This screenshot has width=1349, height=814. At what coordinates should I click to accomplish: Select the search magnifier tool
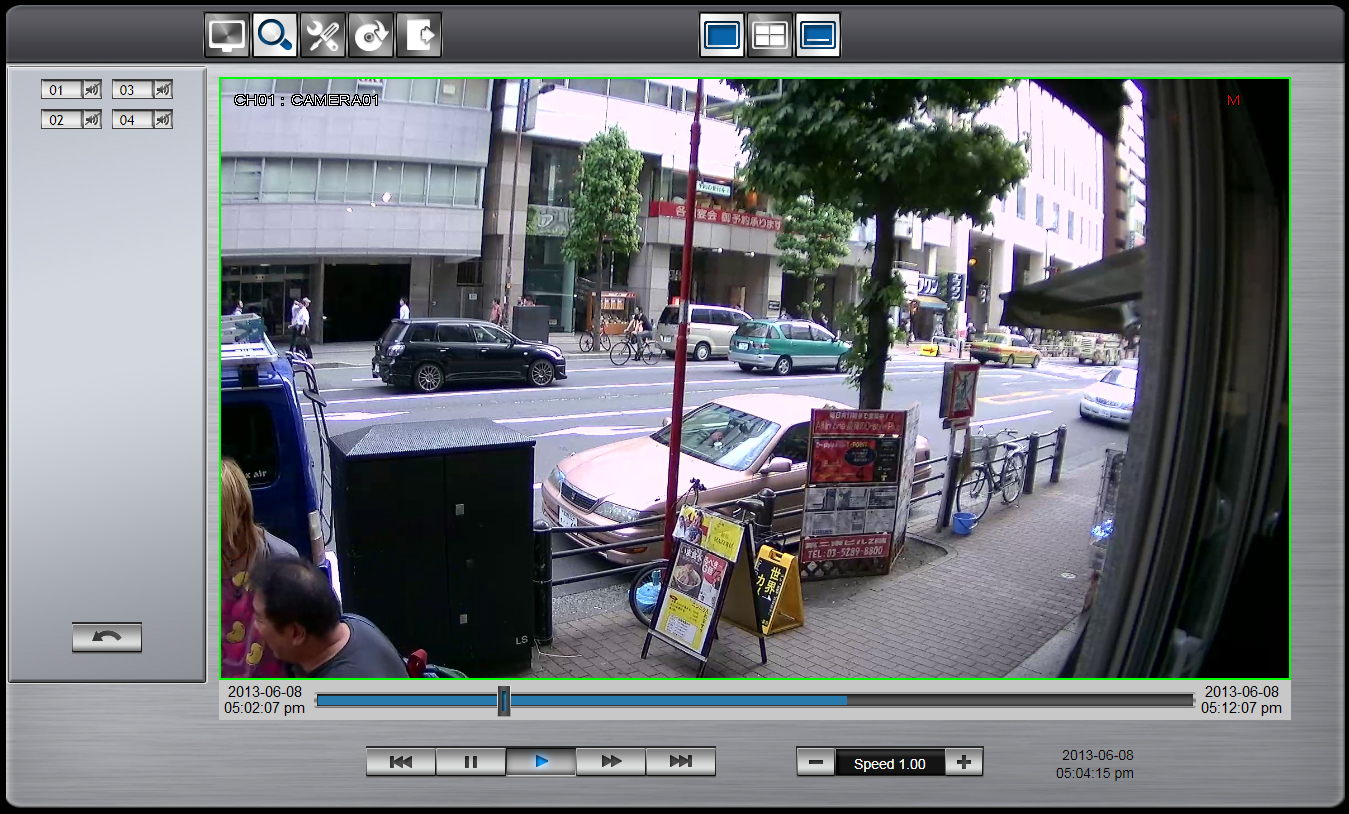tap(275, 33)
